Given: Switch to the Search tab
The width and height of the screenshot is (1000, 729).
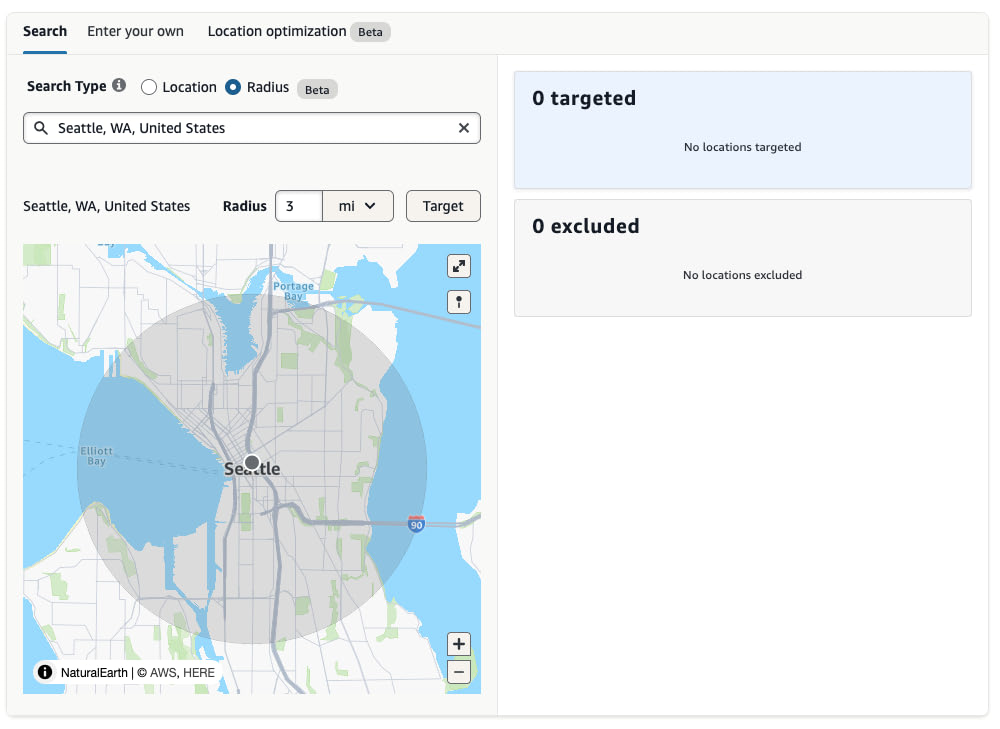Looking at the screenshot, I should point(45,31).
